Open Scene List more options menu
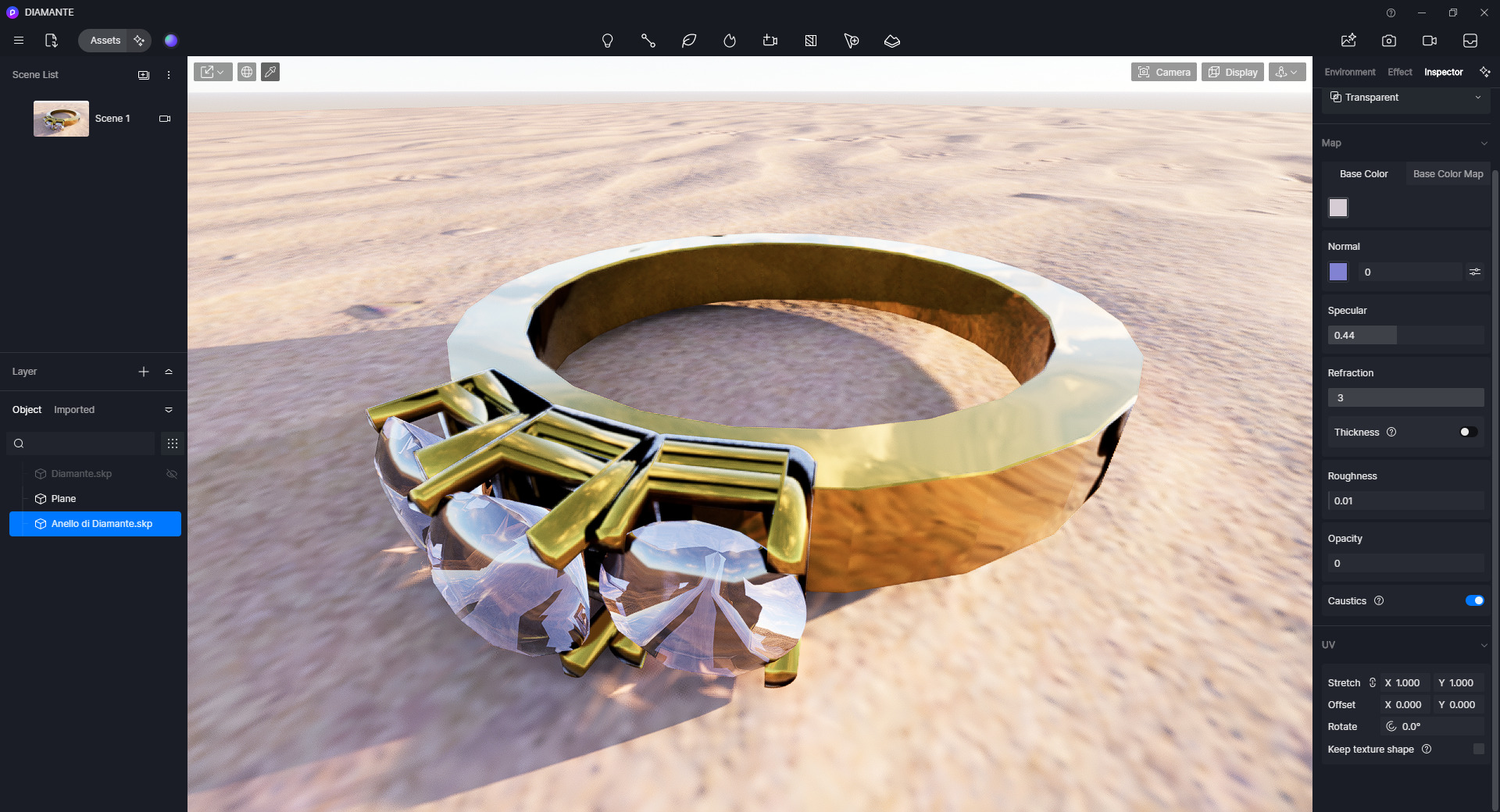 pos(169,75)
